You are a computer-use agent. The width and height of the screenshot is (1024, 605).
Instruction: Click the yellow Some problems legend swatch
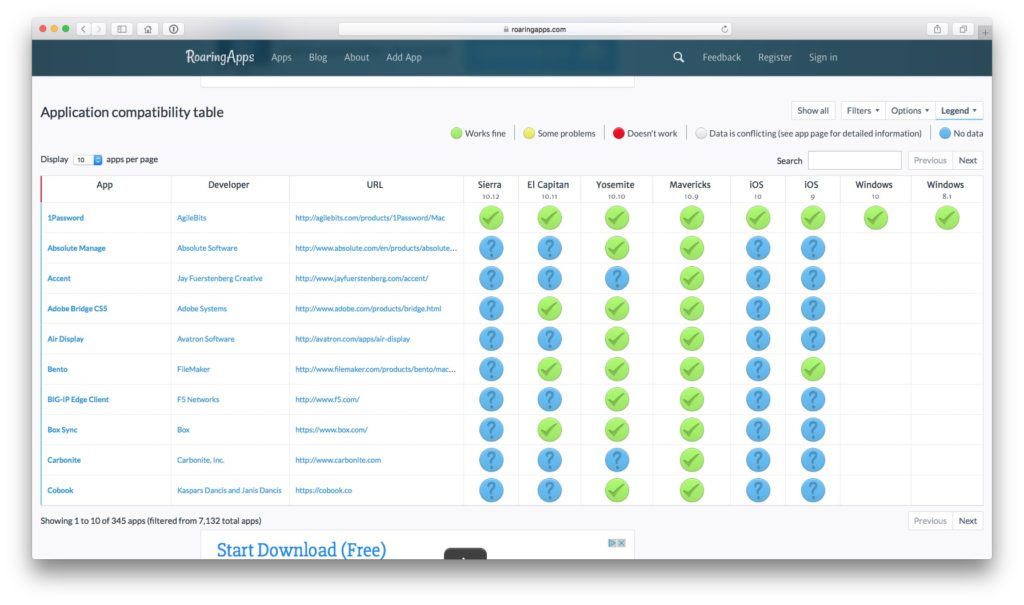tap(529, 133)
